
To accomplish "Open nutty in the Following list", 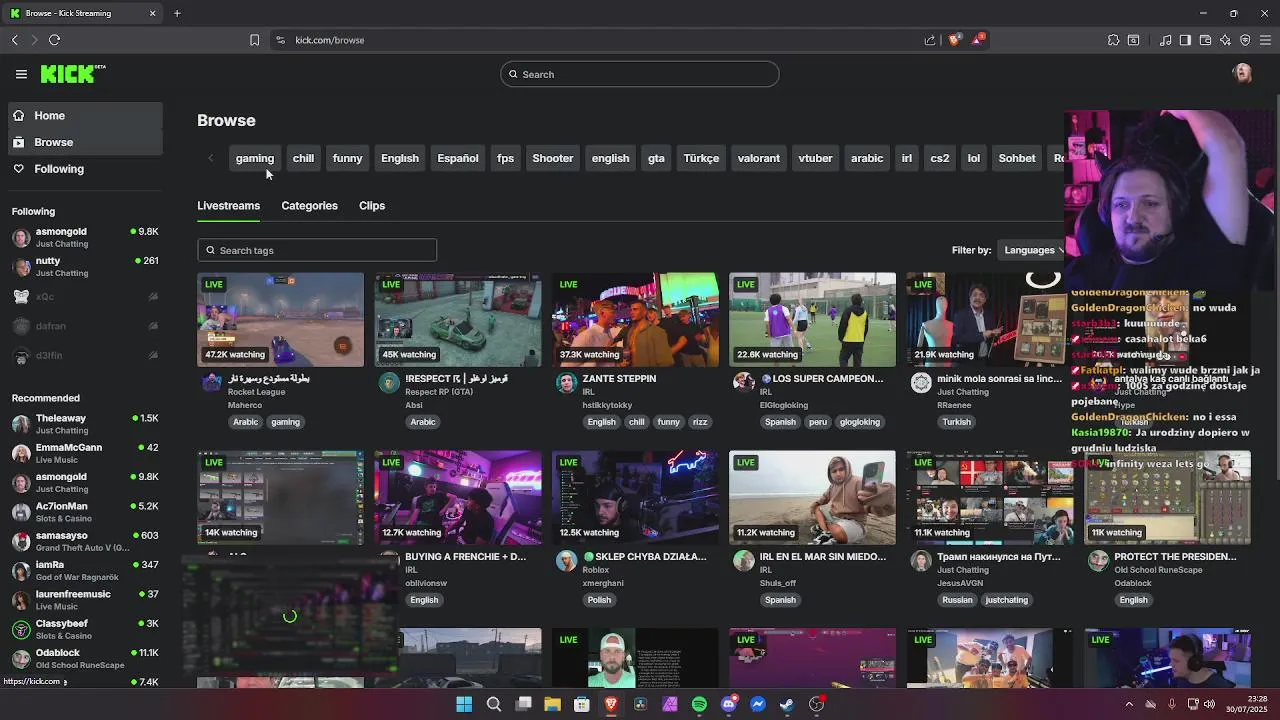I will point(85,266).
